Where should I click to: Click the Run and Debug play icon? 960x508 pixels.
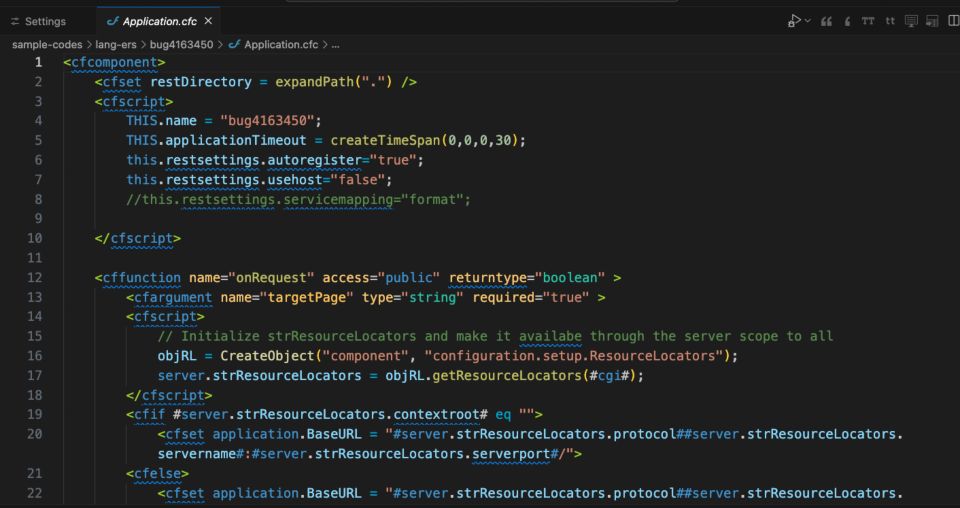click(x=794, y=21)
